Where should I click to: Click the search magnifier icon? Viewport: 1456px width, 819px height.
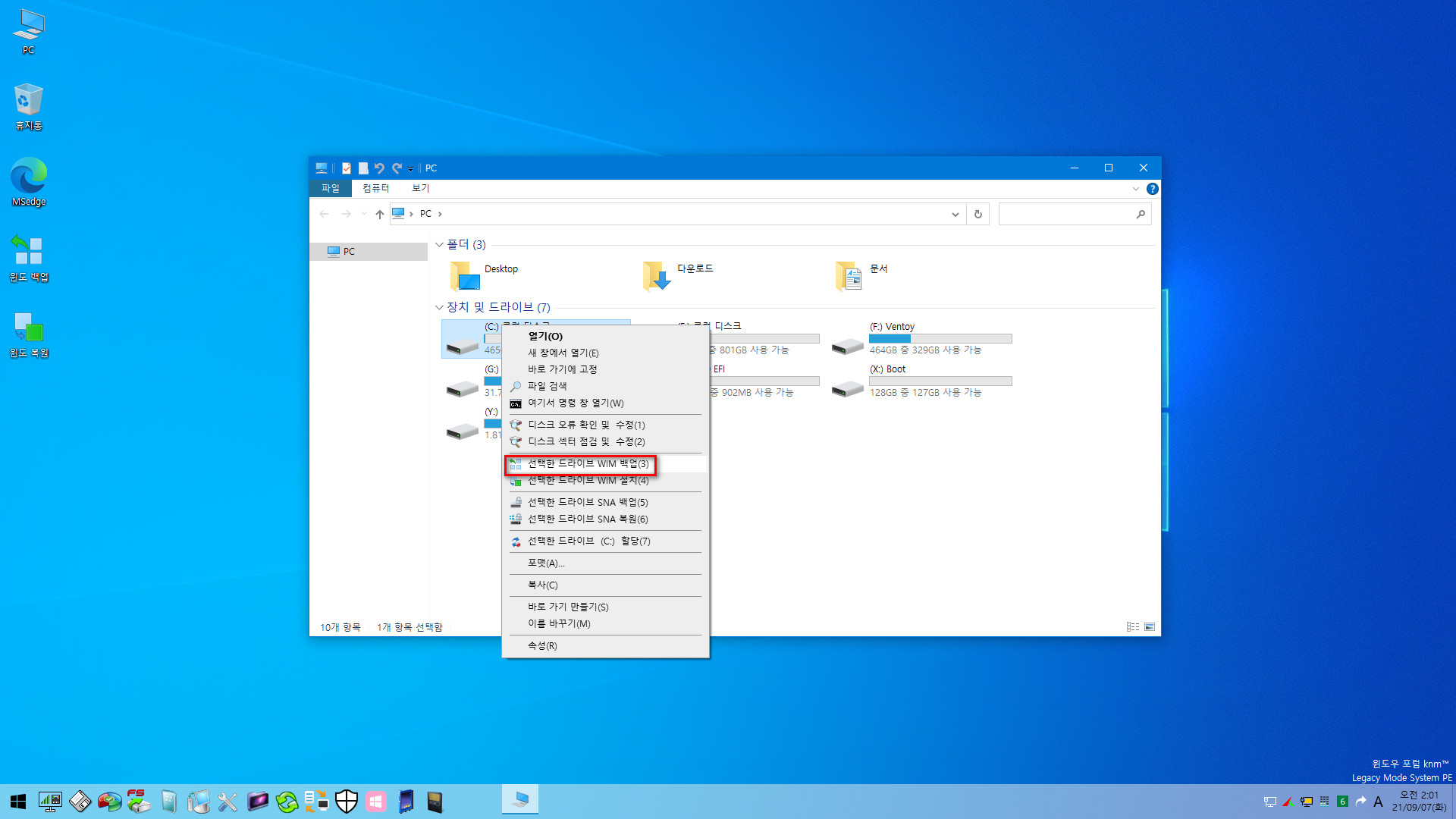click(1141, 215)
